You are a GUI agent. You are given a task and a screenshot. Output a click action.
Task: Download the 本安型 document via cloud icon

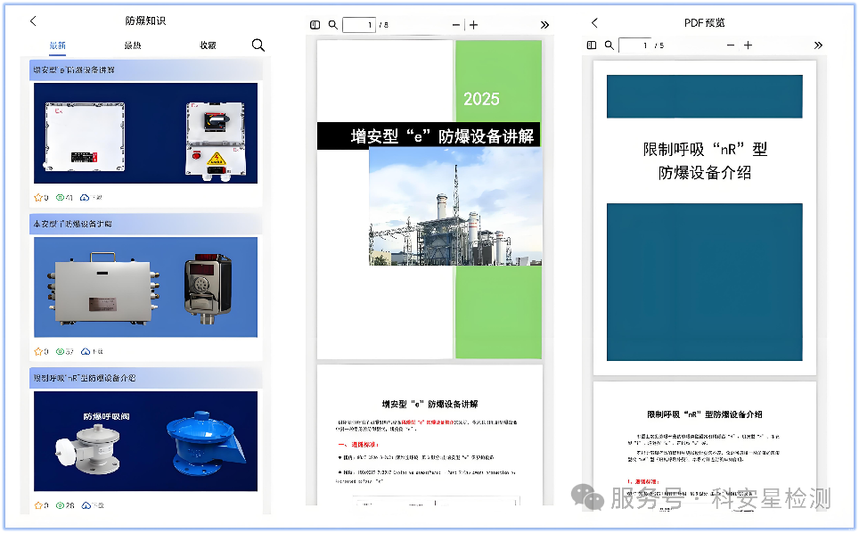[x=85, y=351]
